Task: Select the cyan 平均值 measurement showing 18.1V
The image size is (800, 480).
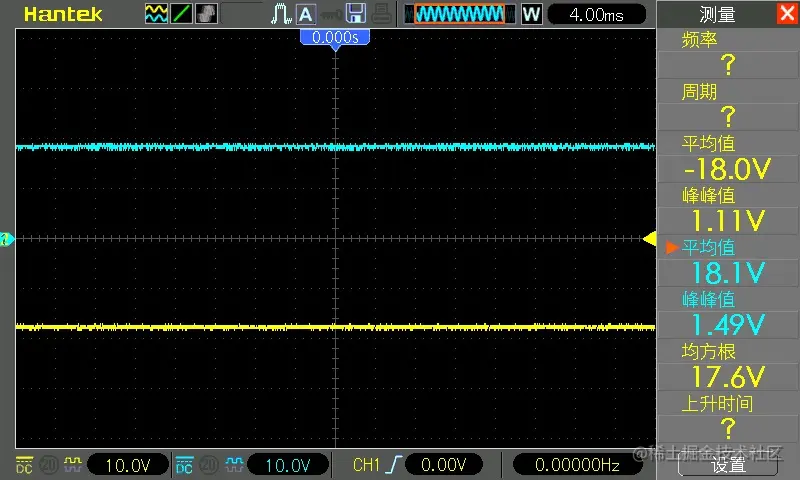Action: tap(728, 261)
